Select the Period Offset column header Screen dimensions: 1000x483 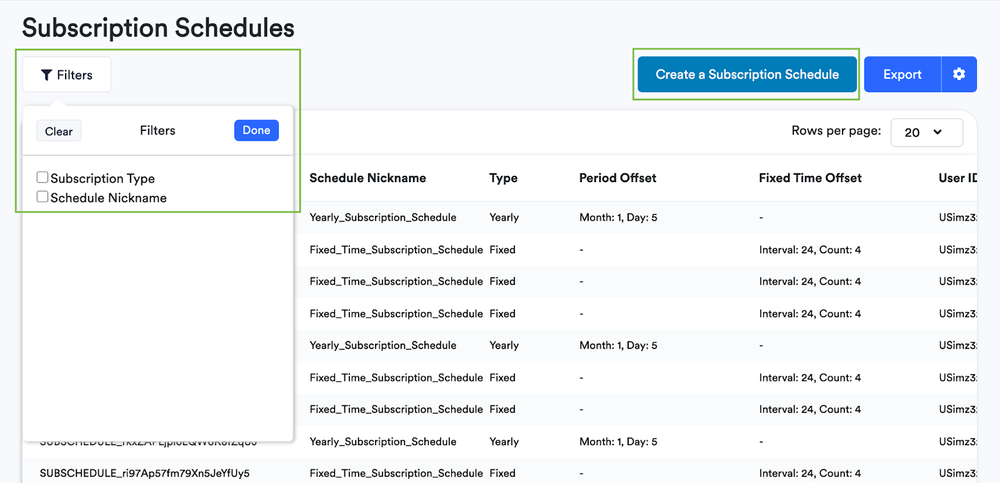(617, 178)
